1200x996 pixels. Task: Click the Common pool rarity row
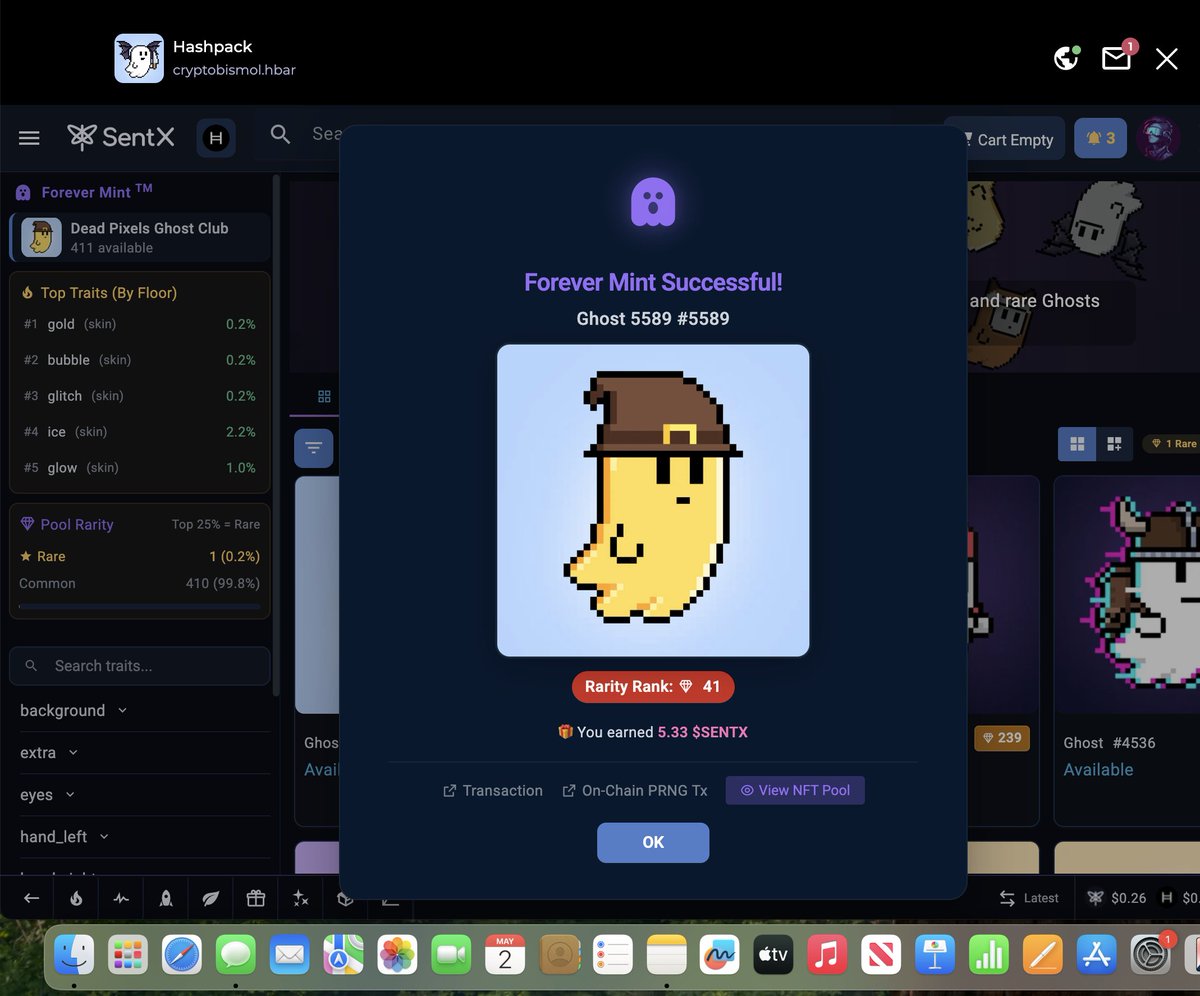[x=140, y=583]
